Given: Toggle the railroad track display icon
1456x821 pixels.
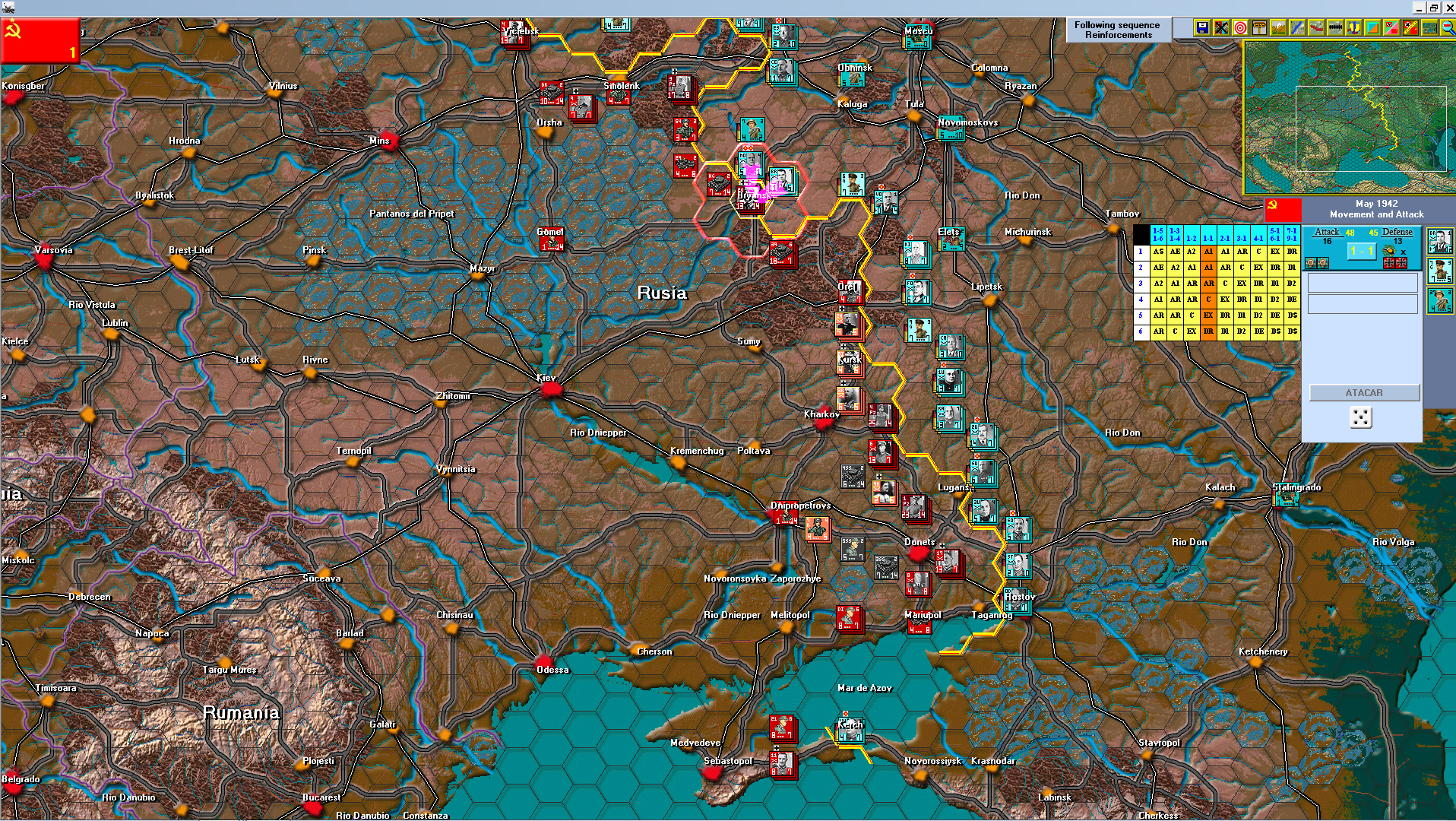Looking at the screenshot, I should 1335,28.
